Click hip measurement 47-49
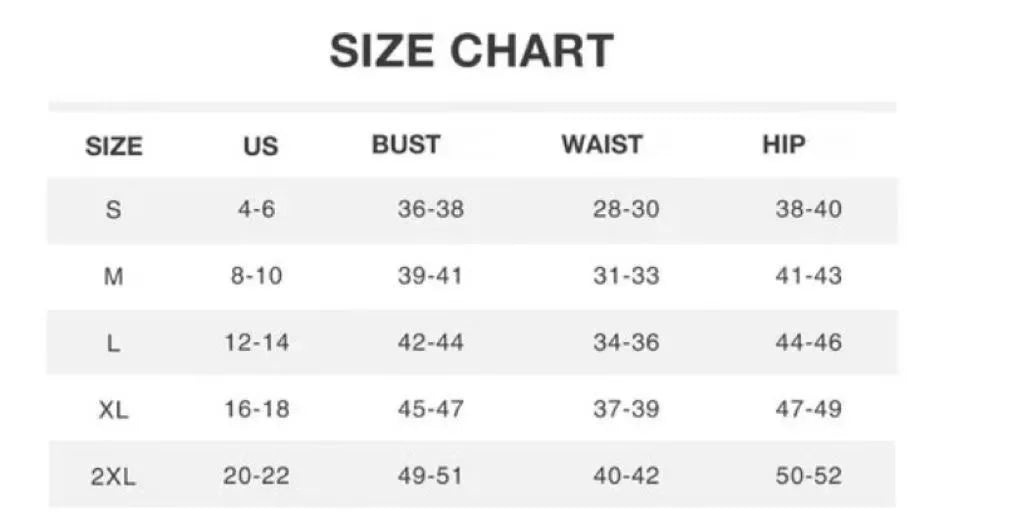This screenshot has height=524, width=1024. click(809, 409)
